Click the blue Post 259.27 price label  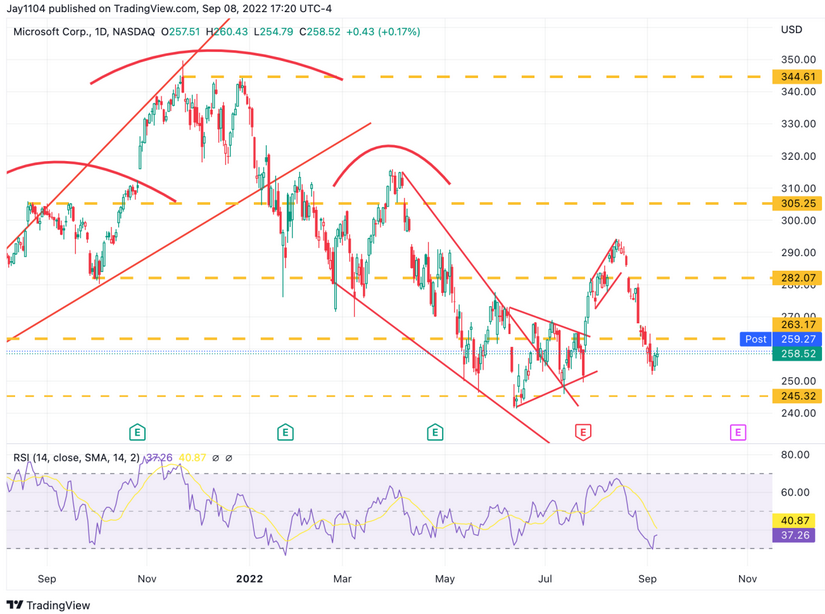coord(781,339)
